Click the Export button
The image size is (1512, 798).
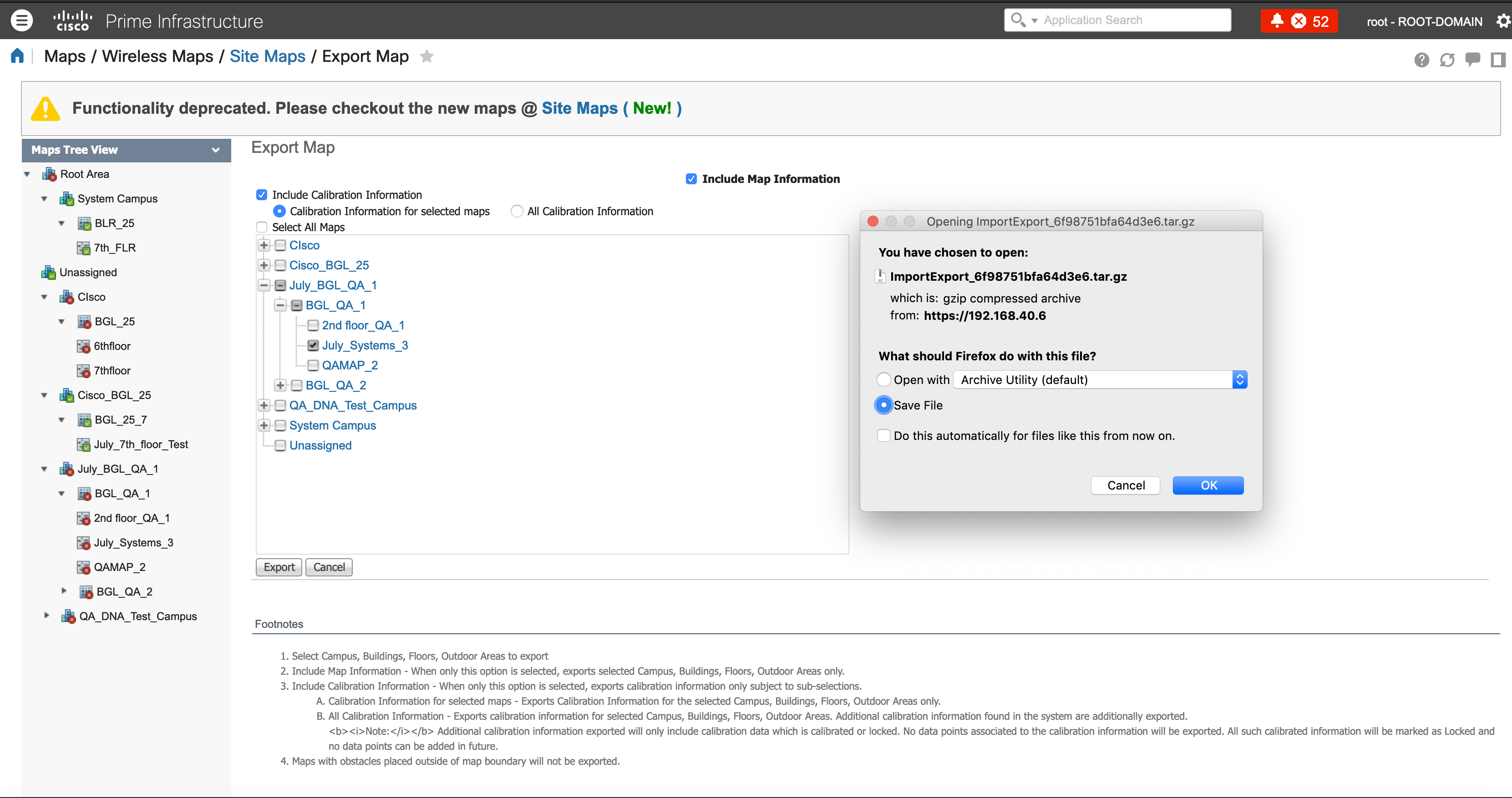click(279, 567)
